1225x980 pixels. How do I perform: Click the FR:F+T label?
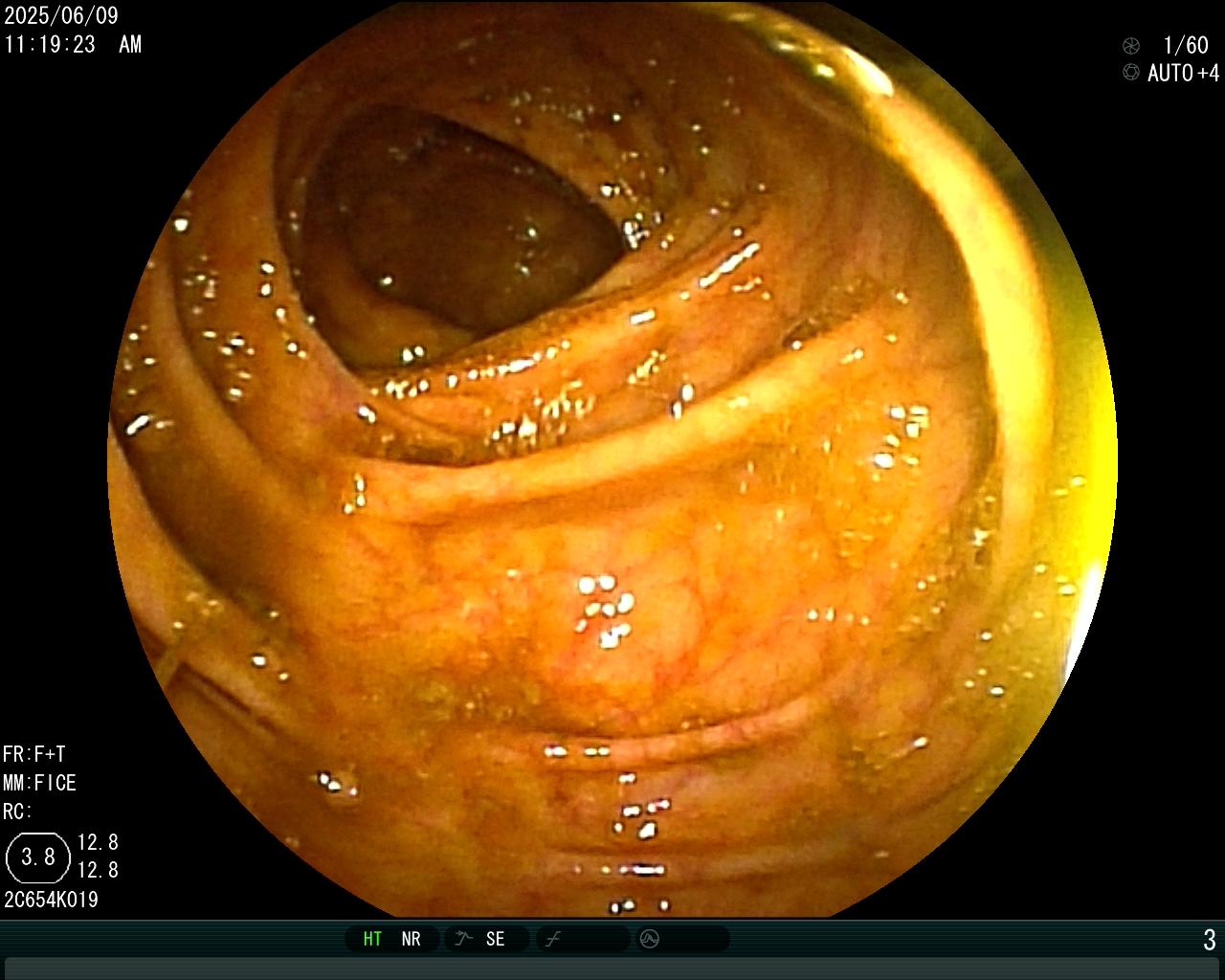[34, 754]
